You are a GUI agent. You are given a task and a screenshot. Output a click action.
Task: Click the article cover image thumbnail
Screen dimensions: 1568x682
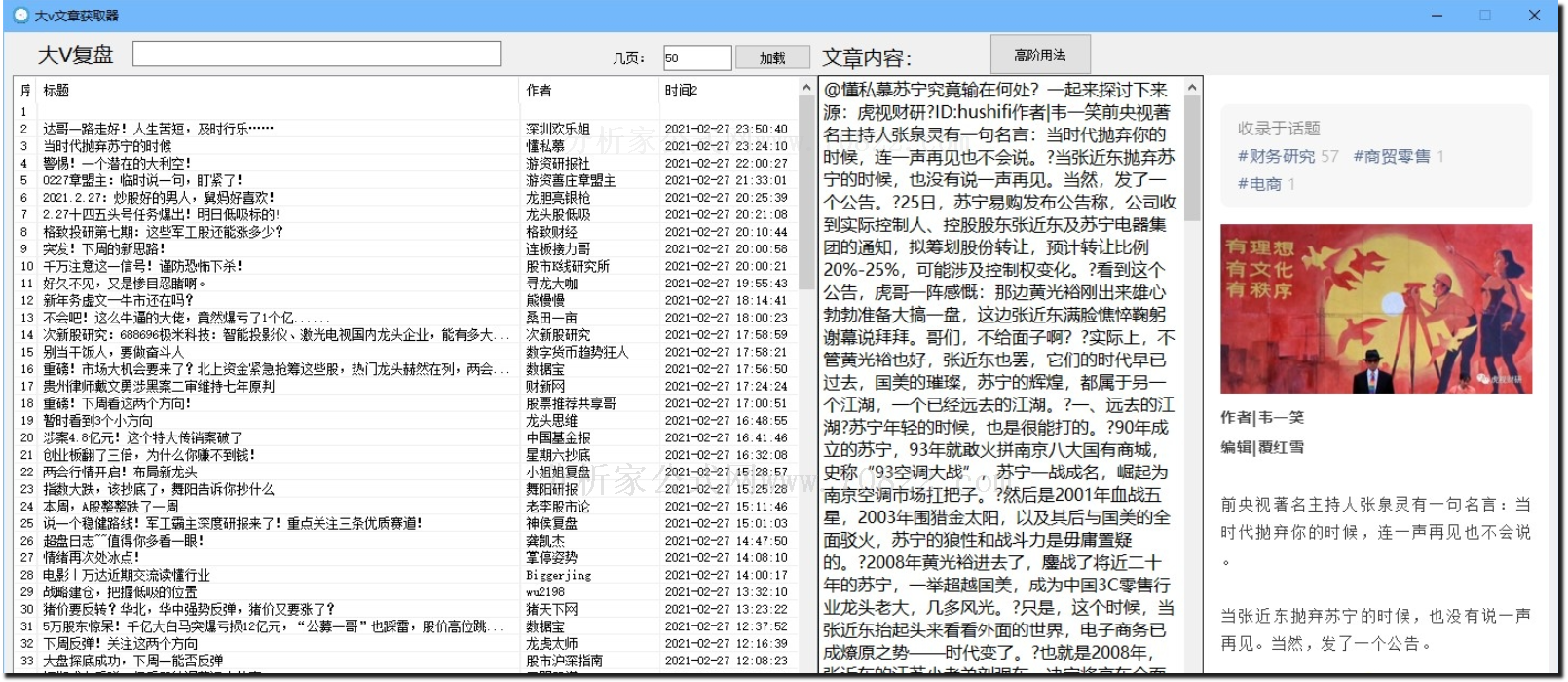[x=1376, y=309]
